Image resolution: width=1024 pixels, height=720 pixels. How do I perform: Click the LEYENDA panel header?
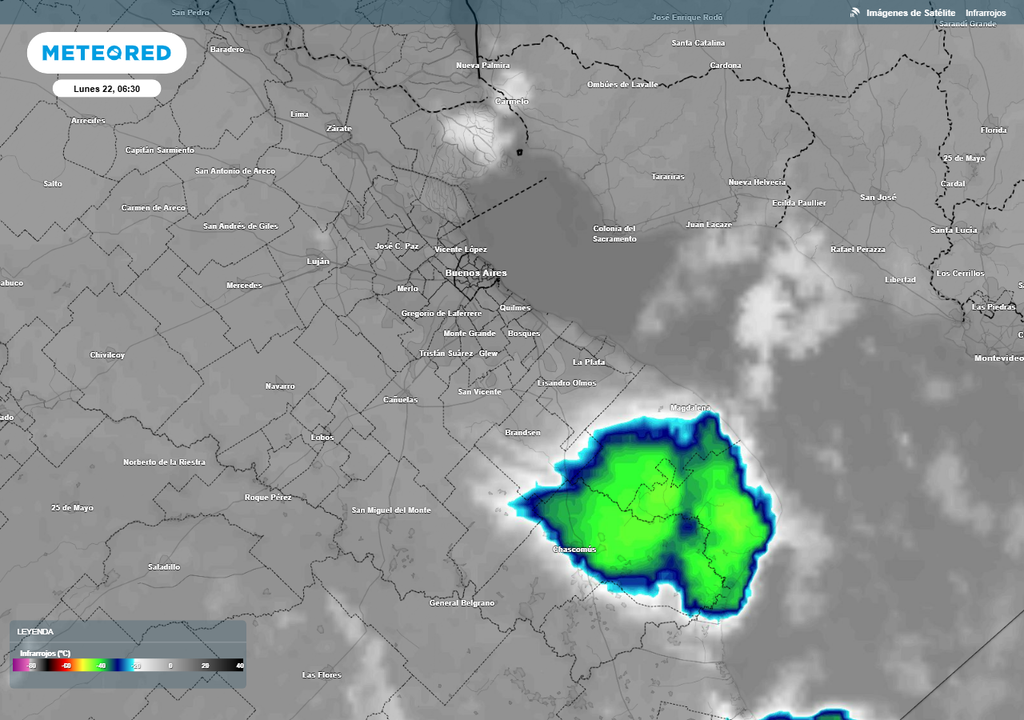35,630
